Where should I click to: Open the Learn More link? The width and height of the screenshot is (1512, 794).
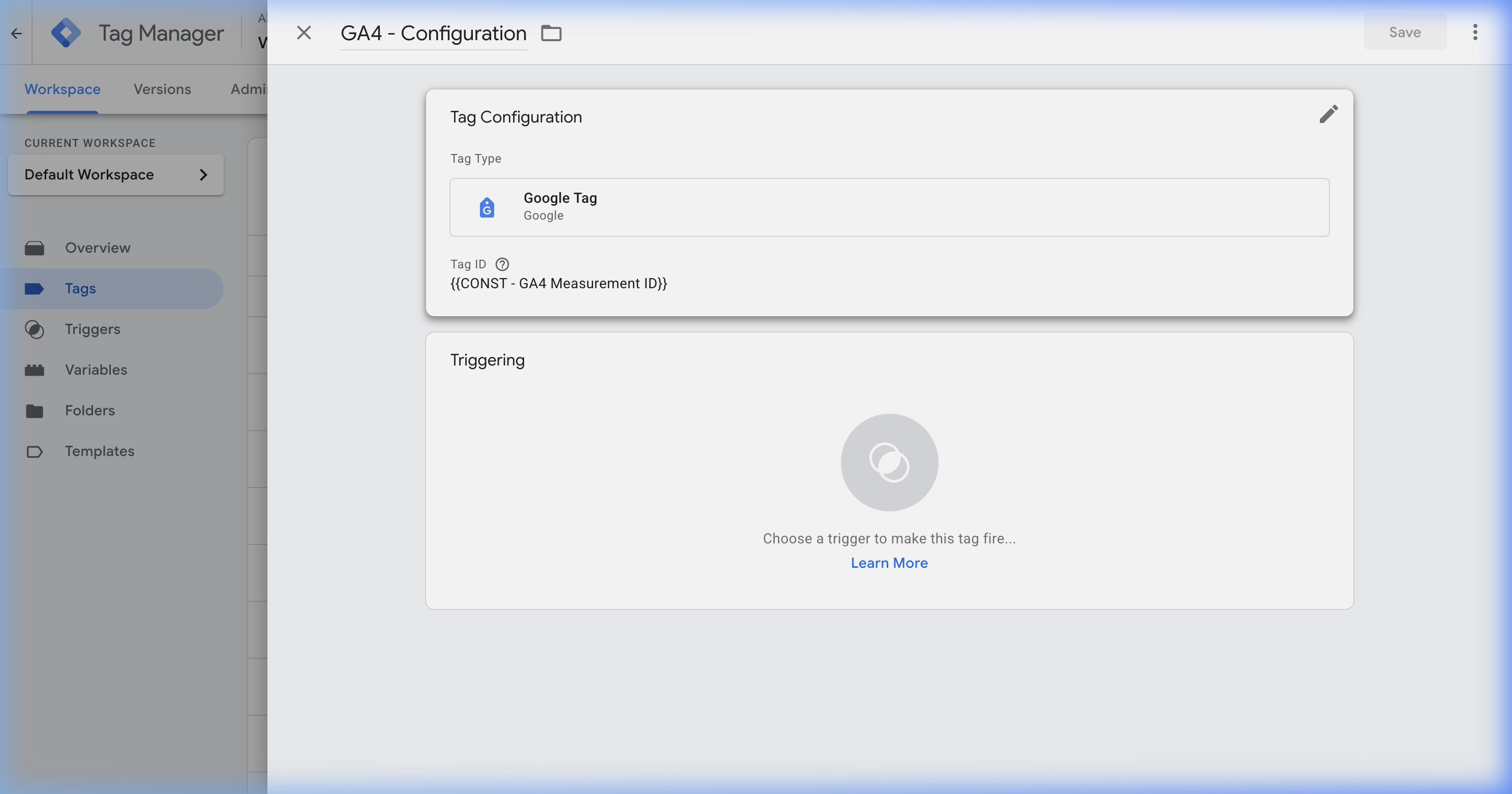tap(889, 562)
